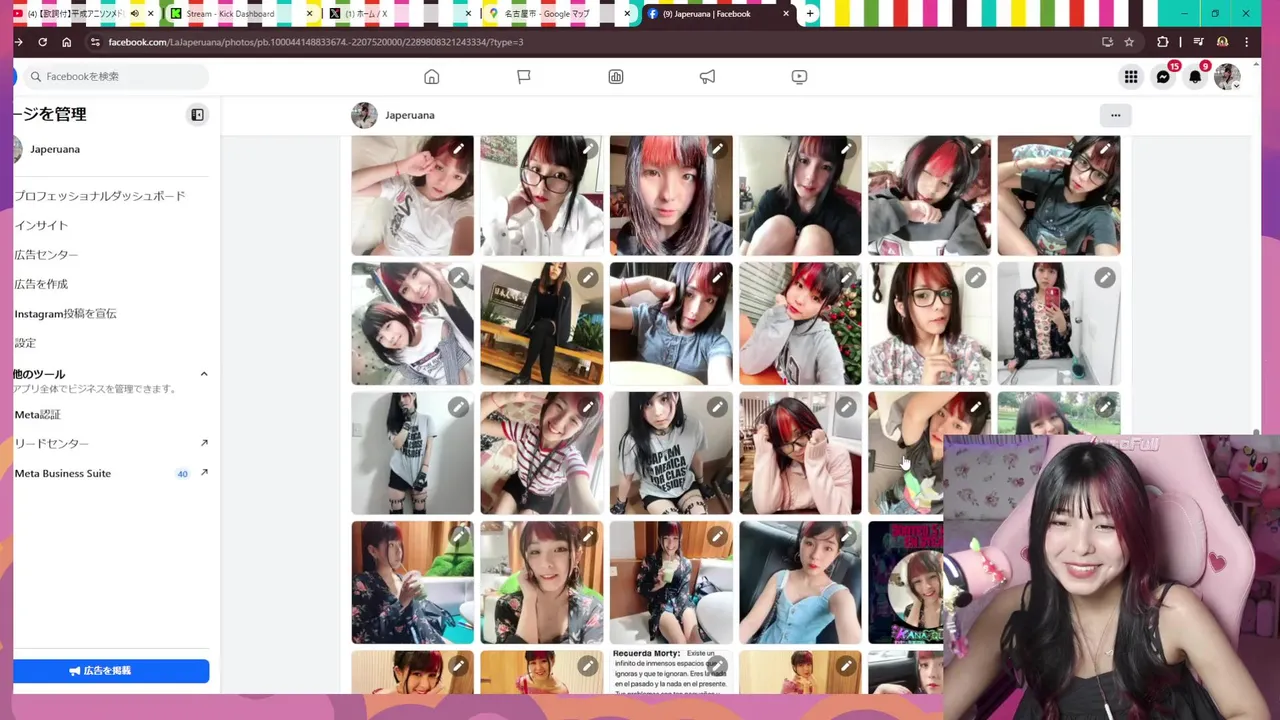
Task: Open browser extensions puzzle icon
Action: [1162, 42]
